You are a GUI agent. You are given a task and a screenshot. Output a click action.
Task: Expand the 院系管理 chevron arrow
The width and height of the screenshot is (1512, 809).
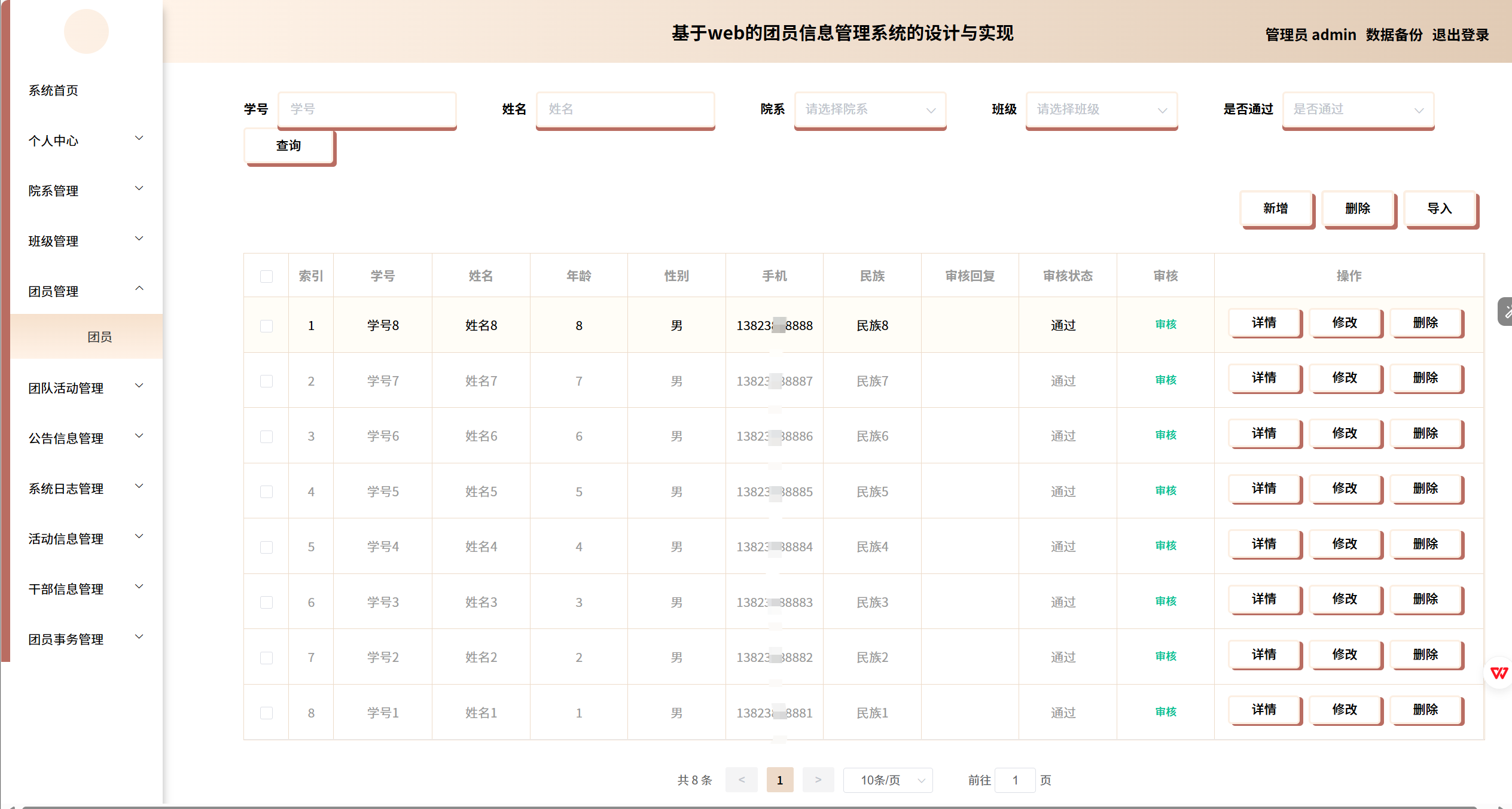coord(139,188)
